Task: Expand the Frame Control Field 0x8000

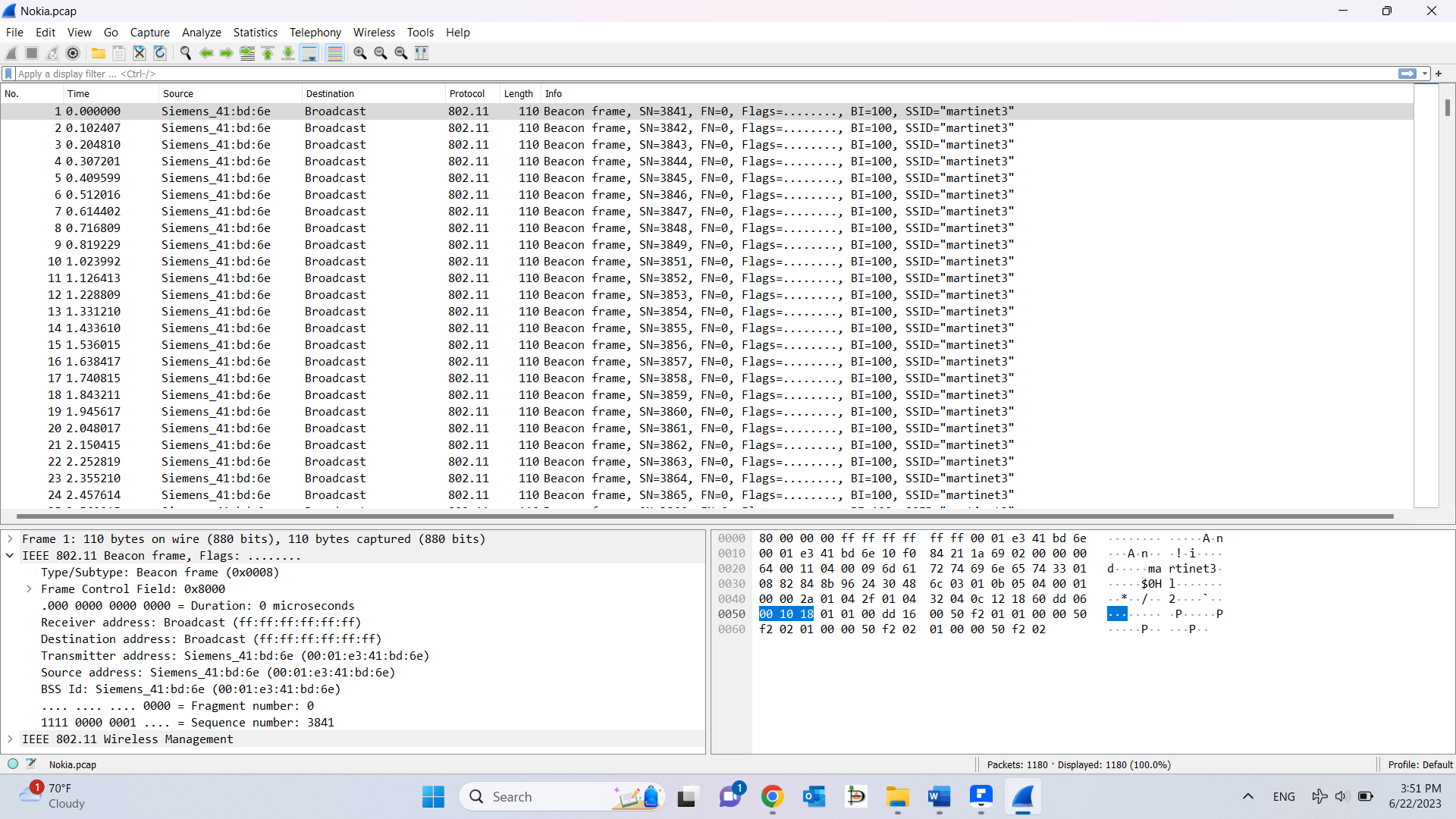Action: pos(29,589)
